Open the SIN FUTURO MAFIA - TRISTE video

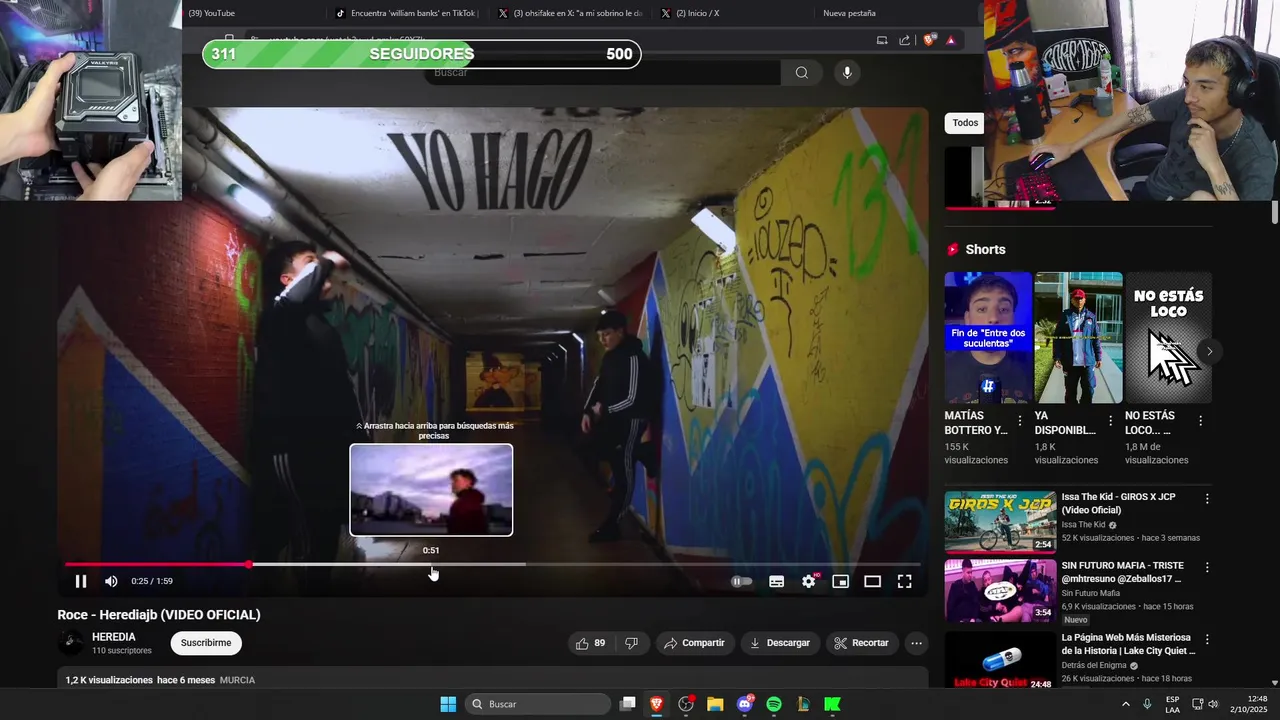1122,572
